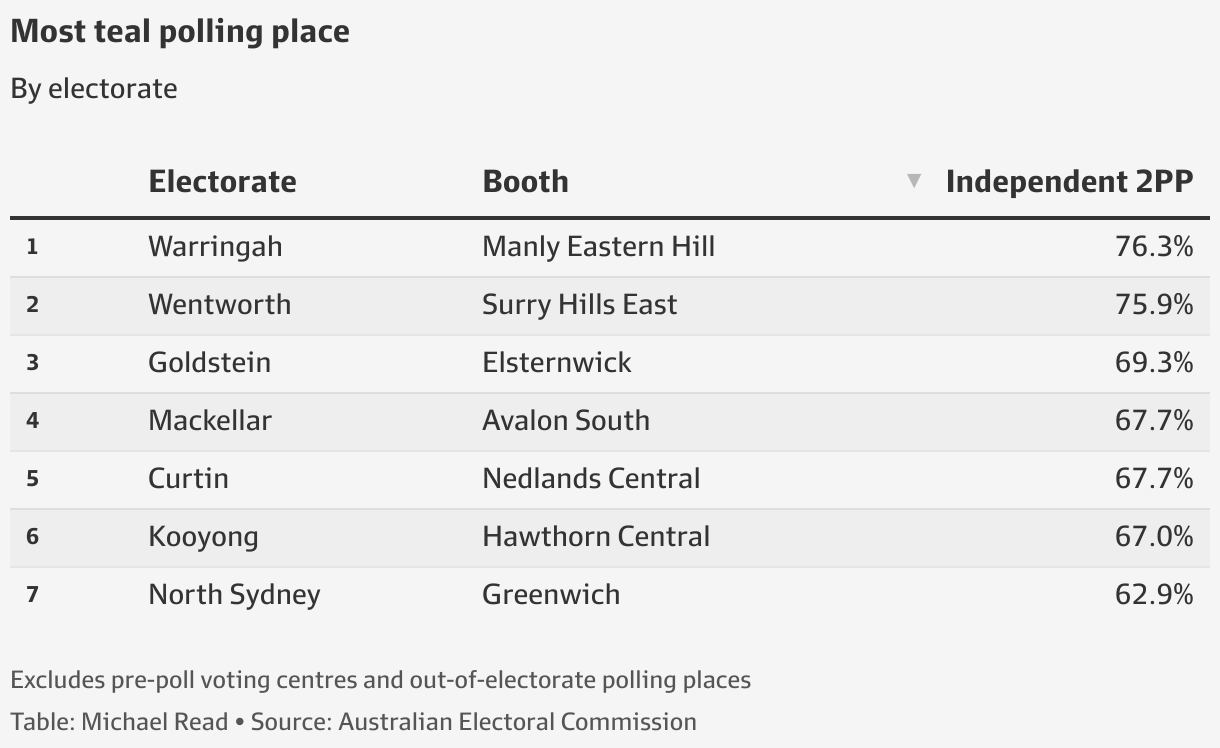
Task: Select the Curtin row entry
Action: pyautogui.click(x=610, y=478)
